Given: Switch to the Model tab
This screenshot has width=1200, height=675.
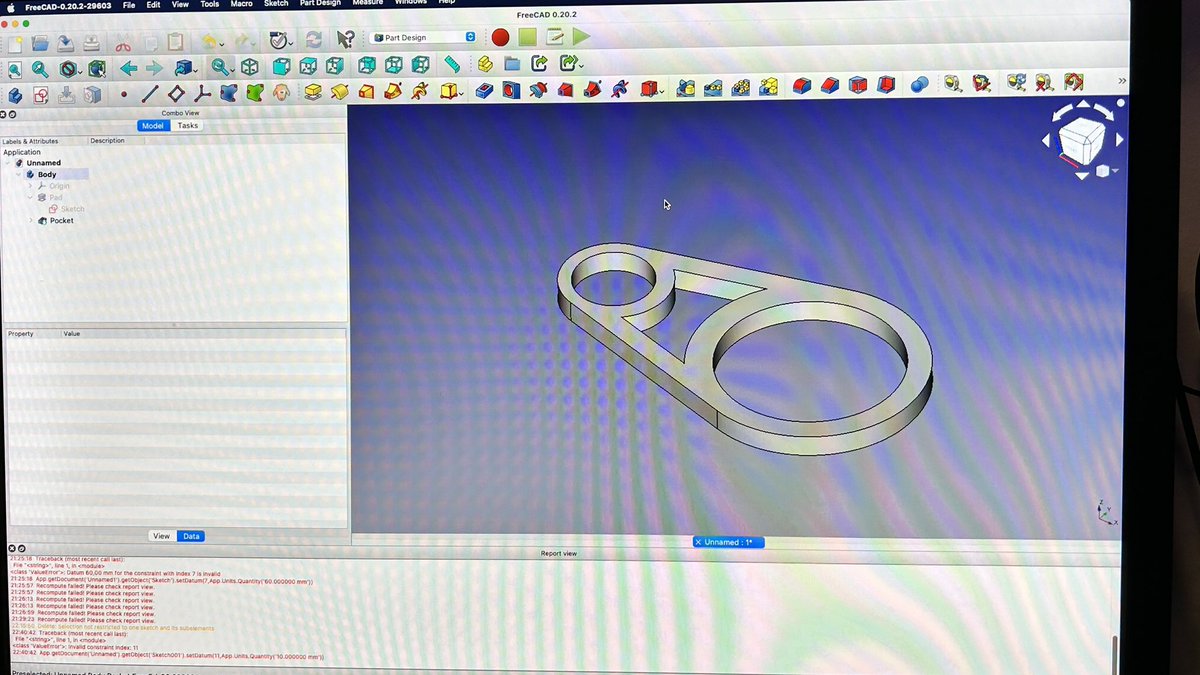Looking at the screenshot, I should (153, 126).
